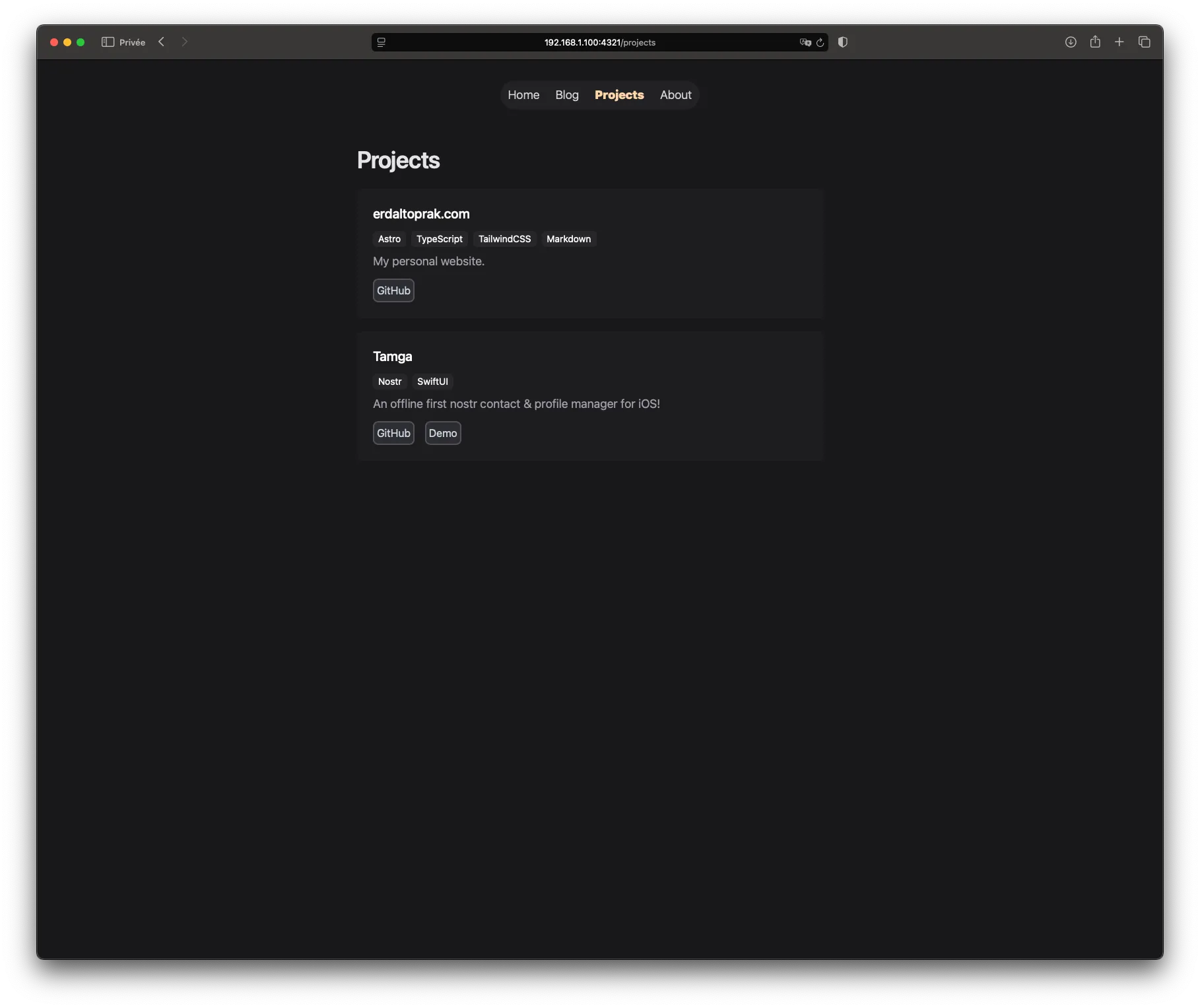This screenshot has width=1200, height=1008.
Task: Toggle the Safari sidebar
Action: pos(106,42)
